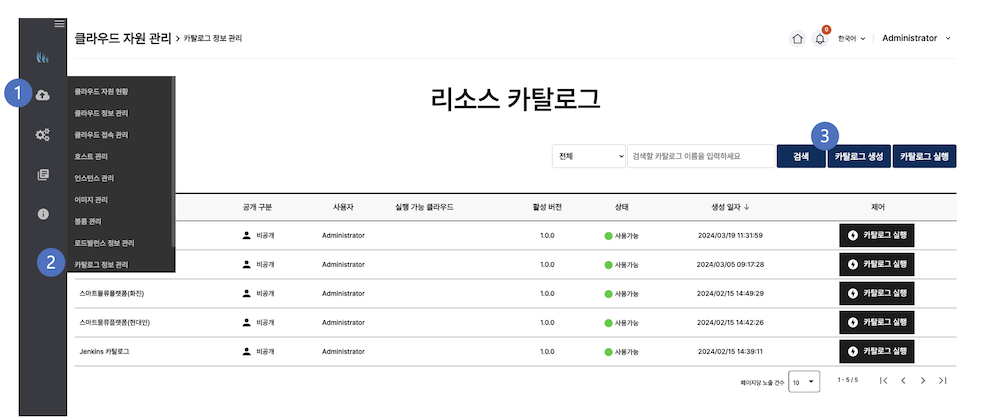The width and height of the screenshot is (1000, 419).
Task: Jump to last page of pagination
Action: tap(942, 381)
